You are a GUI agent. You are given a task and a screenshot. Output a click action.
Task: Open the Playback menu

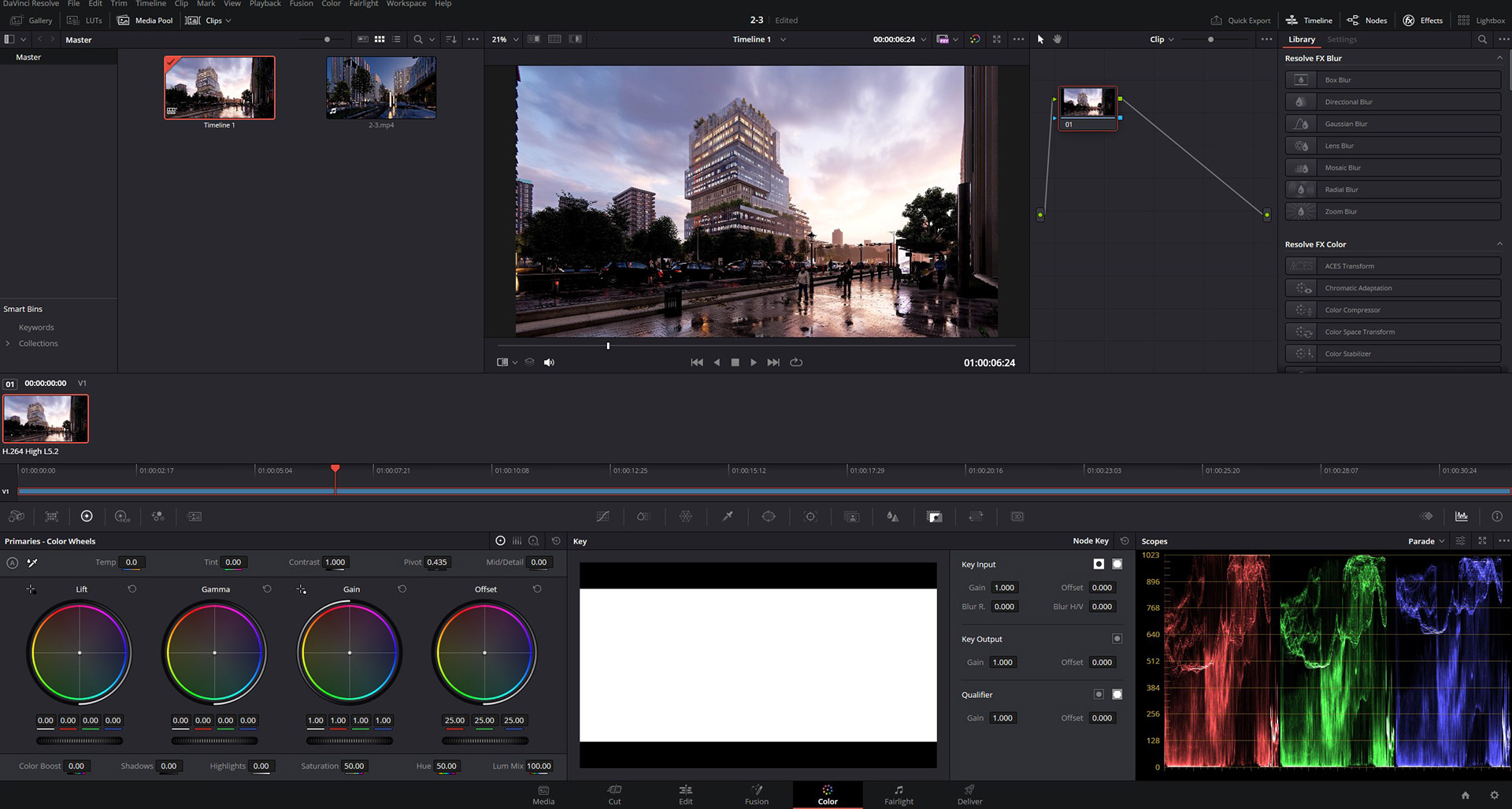[x=265, y=4]
